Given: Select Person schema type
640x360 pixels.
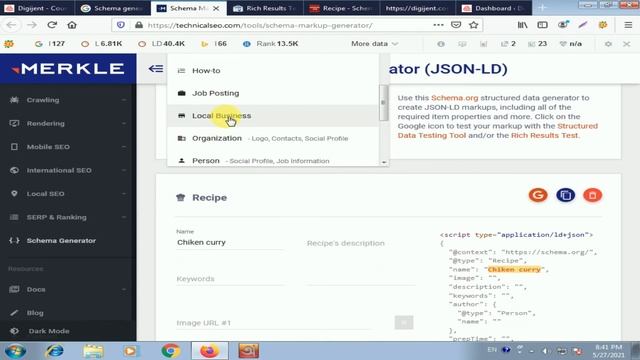Looking at the screenshot, I should tap(273, 160).
